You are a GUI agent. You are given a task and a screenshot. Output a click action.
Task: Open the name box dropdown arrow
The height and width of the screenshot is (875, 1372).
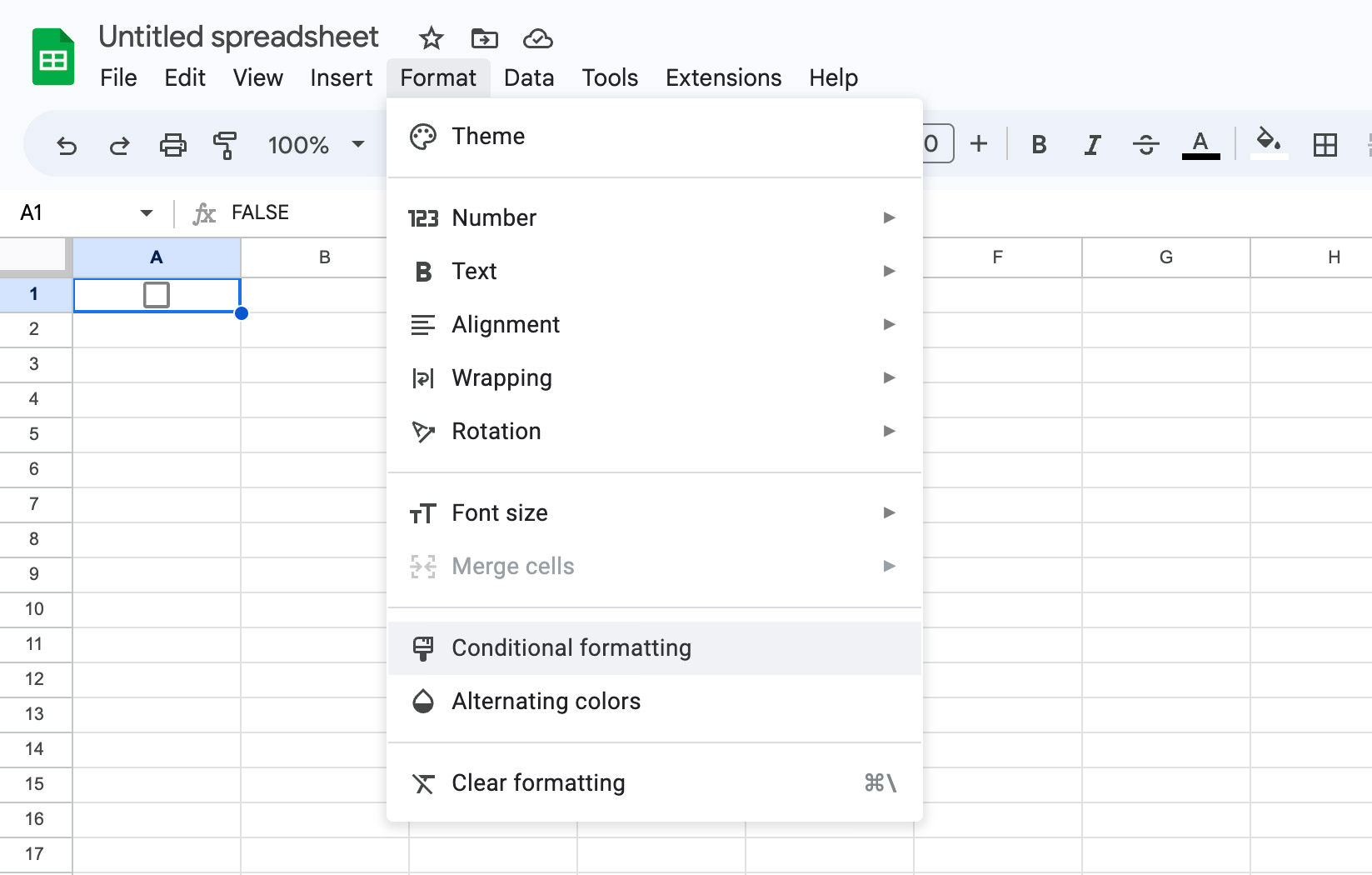click(147, 213)
